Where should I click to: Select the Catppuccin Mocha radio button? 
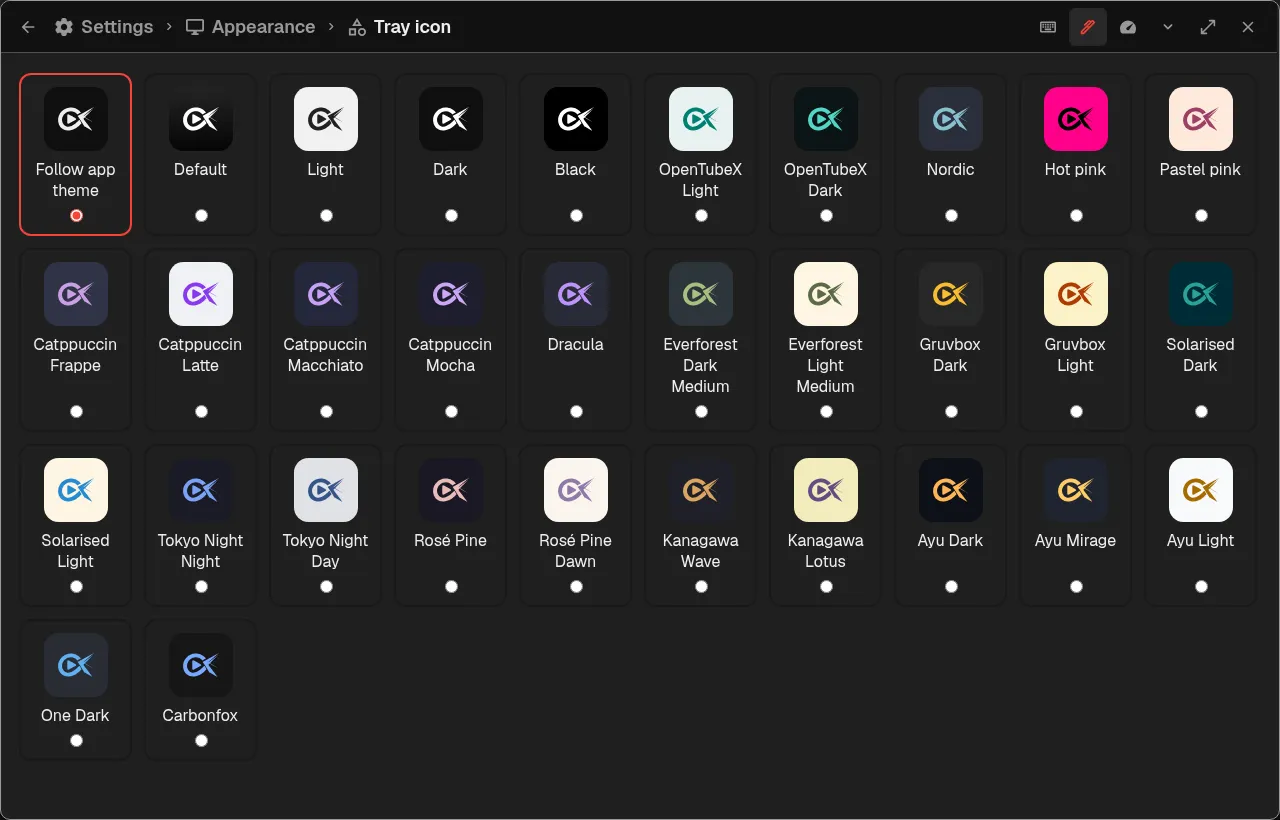(451, 411)
